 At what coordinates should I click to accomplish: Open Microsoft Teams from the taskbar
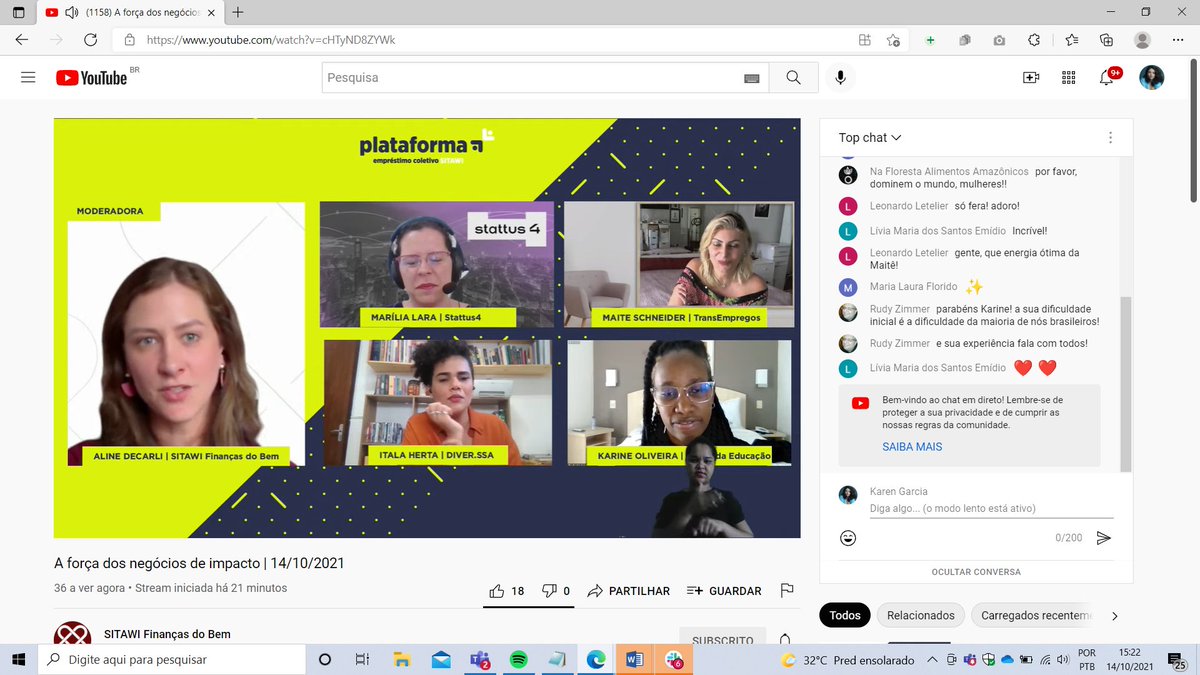(480, 660)
